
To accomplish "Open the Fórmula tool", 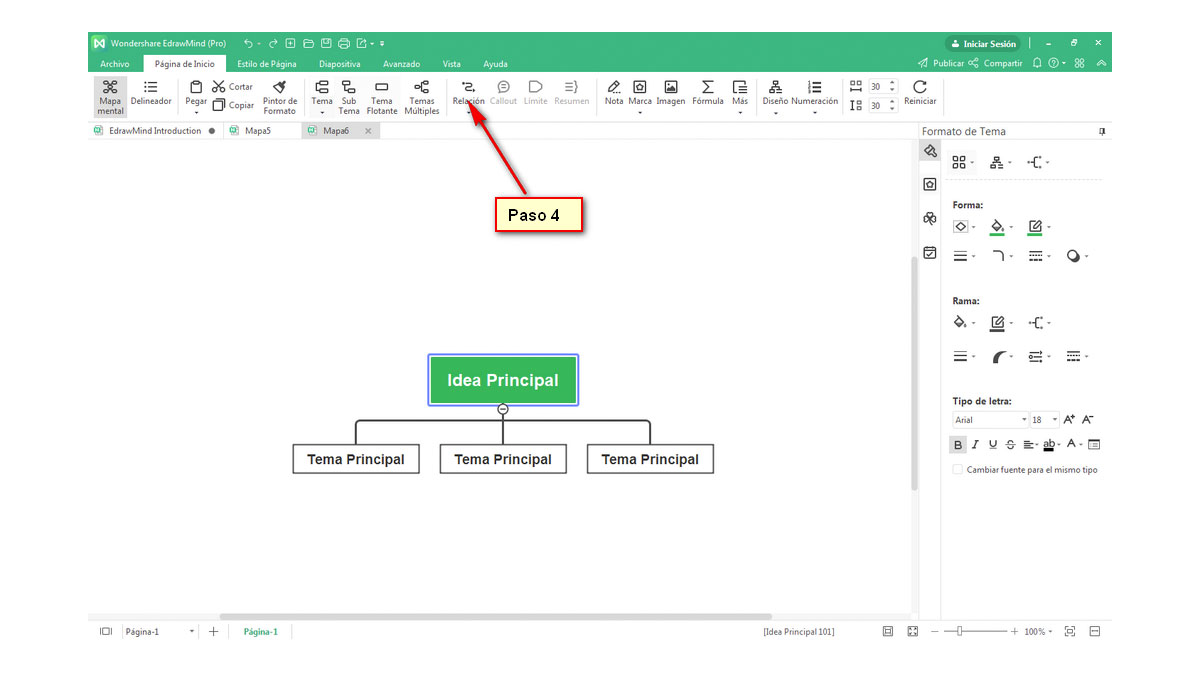I will [x=707, y=88].
